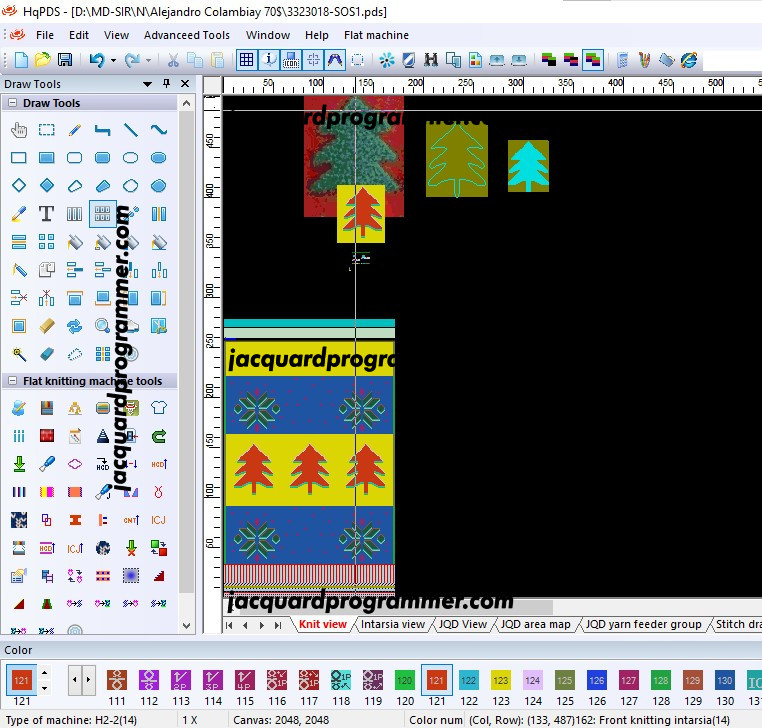Viewport: 762px width, 728px height.
Task: Select the dashed rectangle selection tool
Action: (x=47, y=130)
